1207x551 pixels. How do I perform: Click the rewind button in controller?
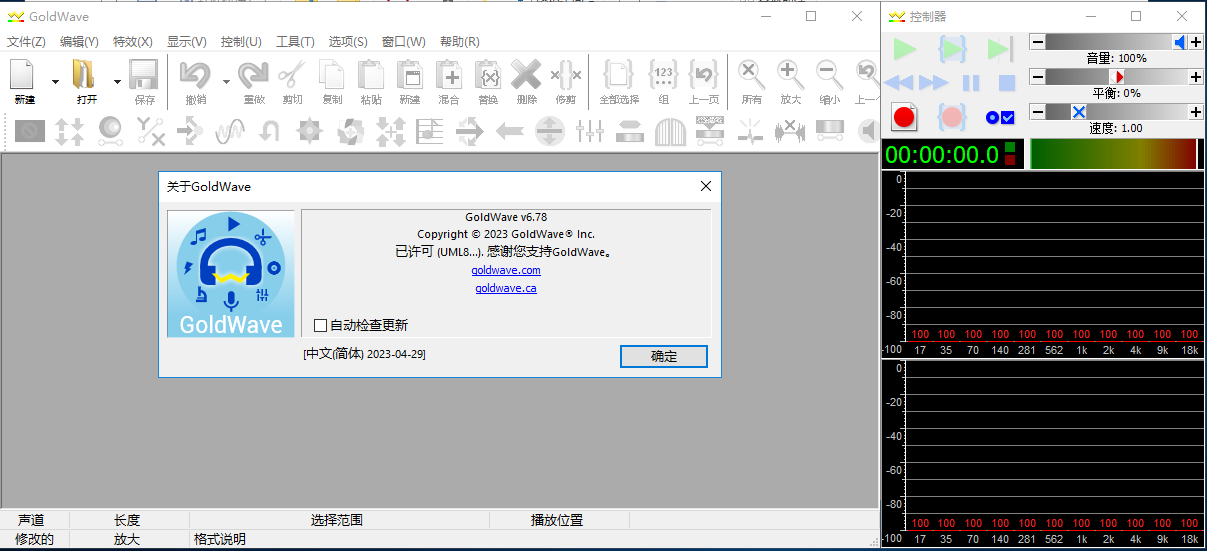pyautogui.click(x=899, y=83)
